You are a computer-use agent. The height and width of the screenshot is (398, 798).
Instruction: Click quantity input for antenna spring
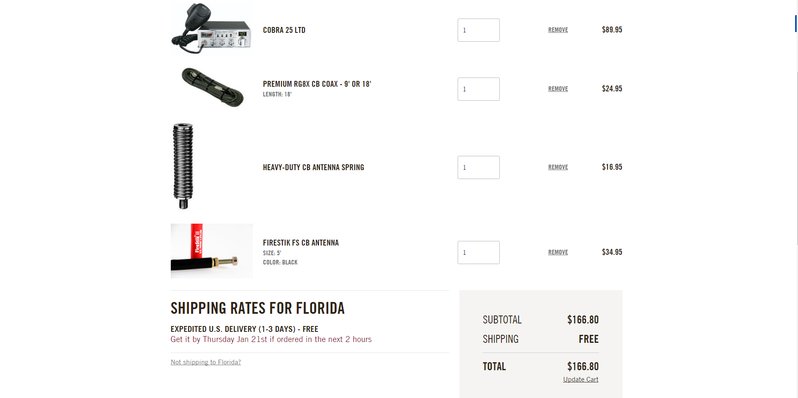coord(478,167)
